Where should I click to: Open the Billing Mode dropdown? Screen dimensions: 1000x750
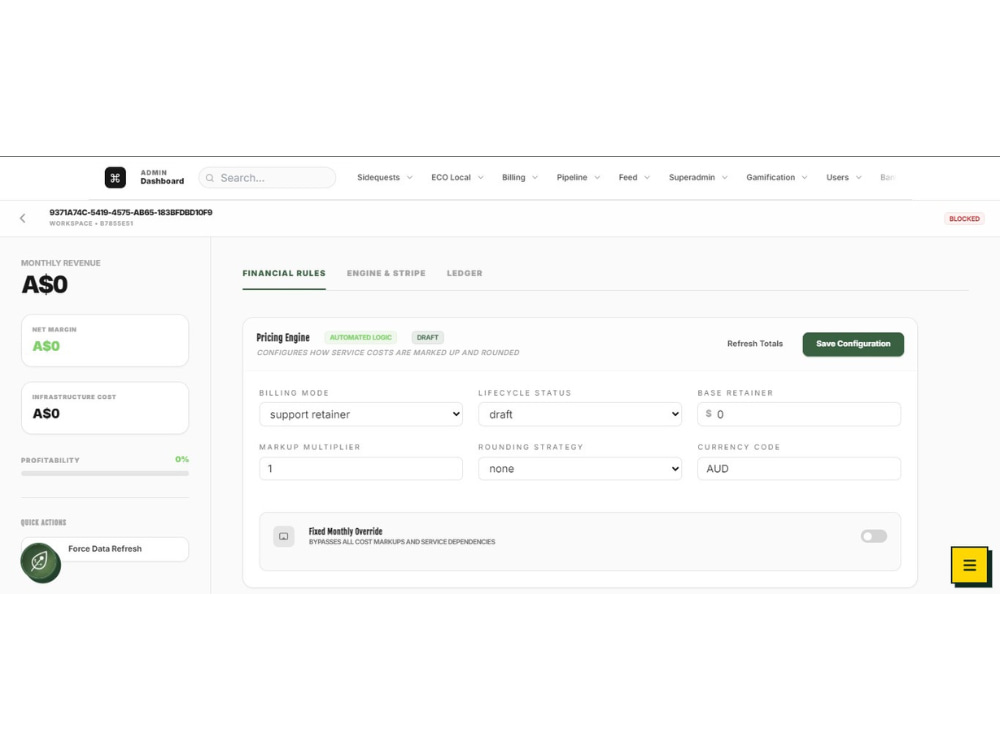(361, 414)
